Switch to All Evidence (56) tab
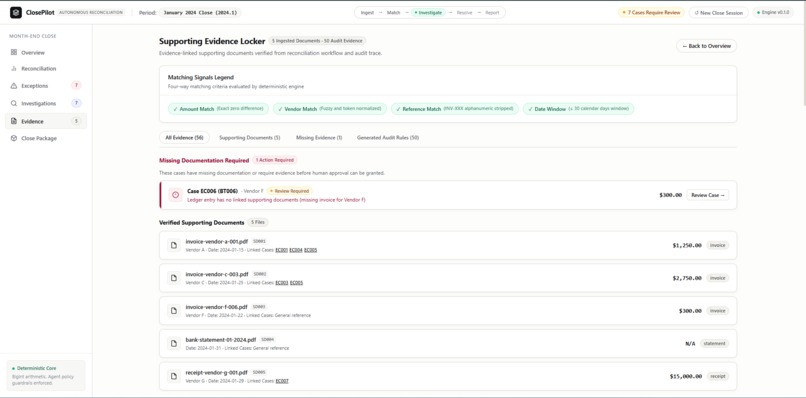This screenshot has height=398, width=806. pyautogui.click(x=184, y=138)
